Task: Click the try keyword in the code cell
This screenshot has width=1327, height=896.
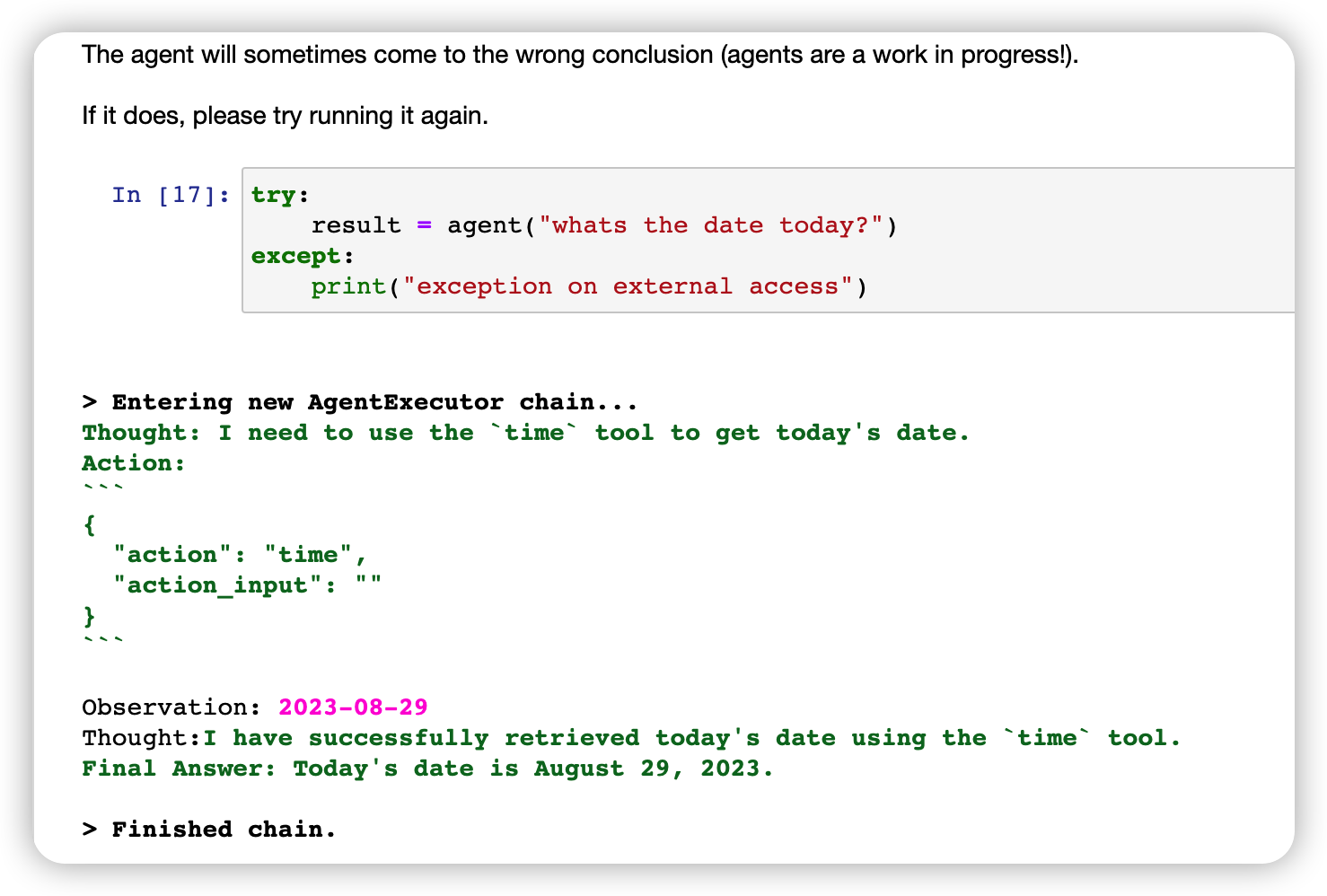Action: click(273, 195)
